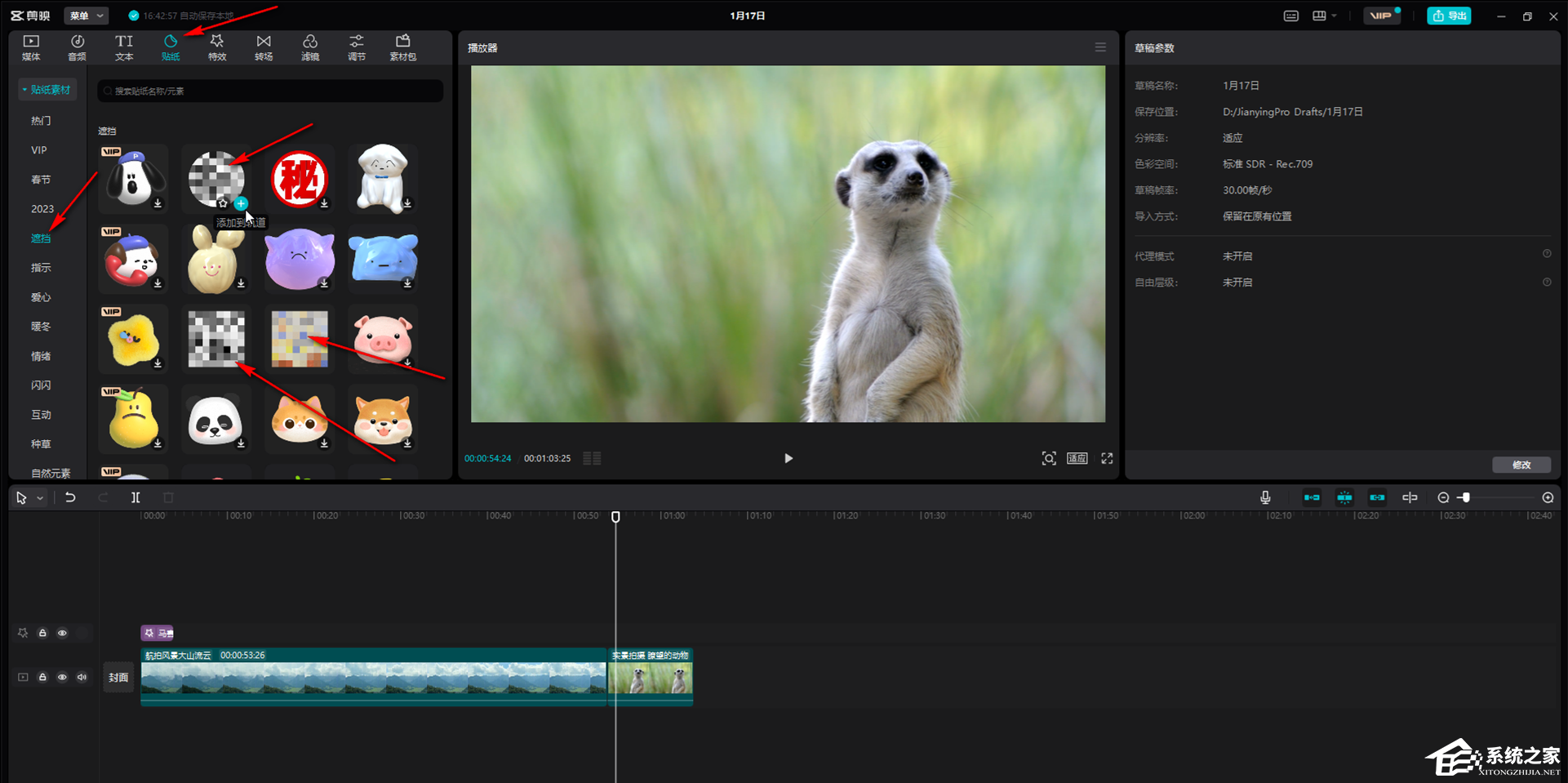The image size is (1568, 783).
Task: Open the 滤镜 filters panel
Action: 309,47
